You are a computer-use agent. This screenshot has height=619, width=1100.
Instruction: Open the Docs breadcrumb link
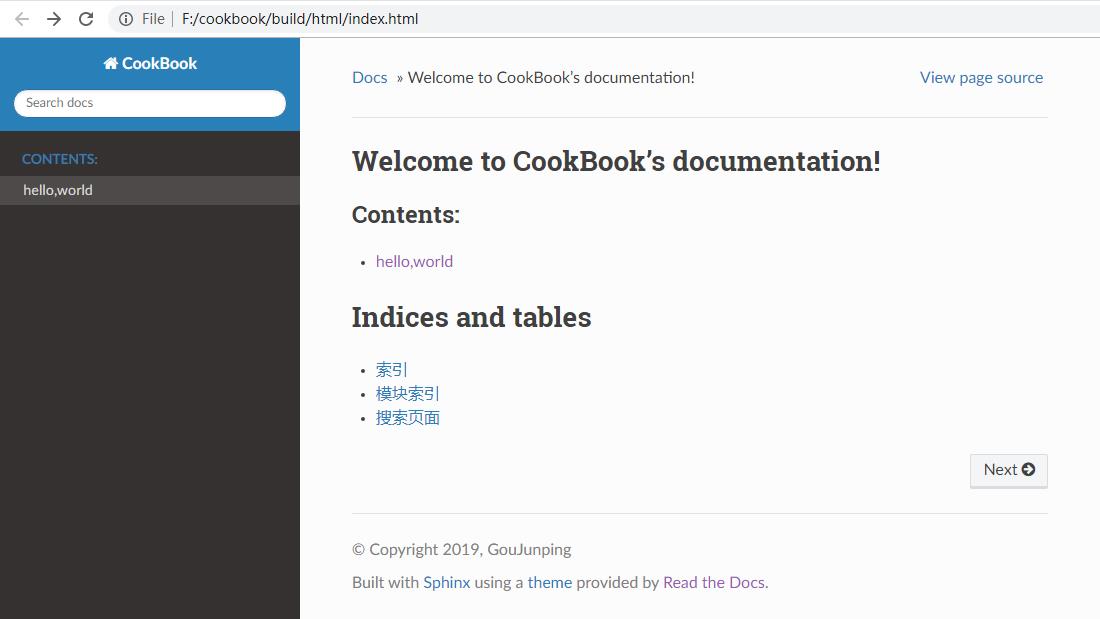370,78
